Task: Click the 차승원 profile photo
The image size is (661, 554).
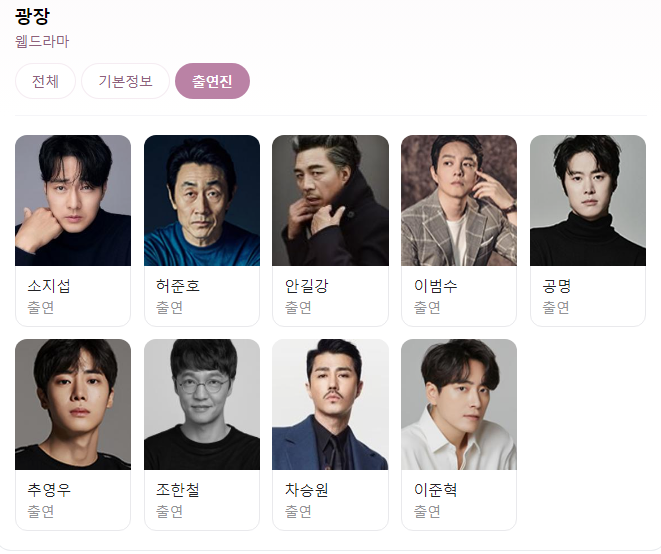Action: [x=330, y=404]
